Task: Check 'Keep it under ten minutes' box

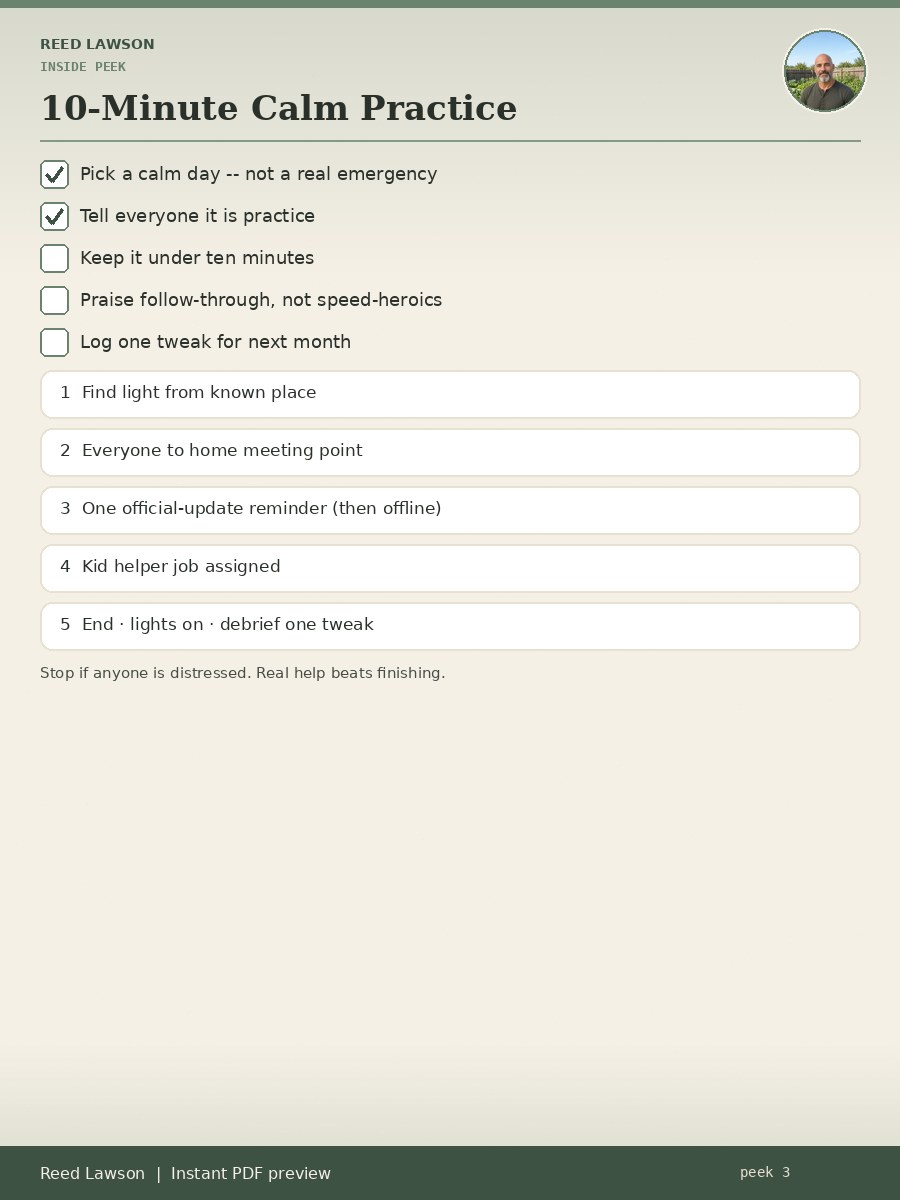Action: click(x=54, y=259)
